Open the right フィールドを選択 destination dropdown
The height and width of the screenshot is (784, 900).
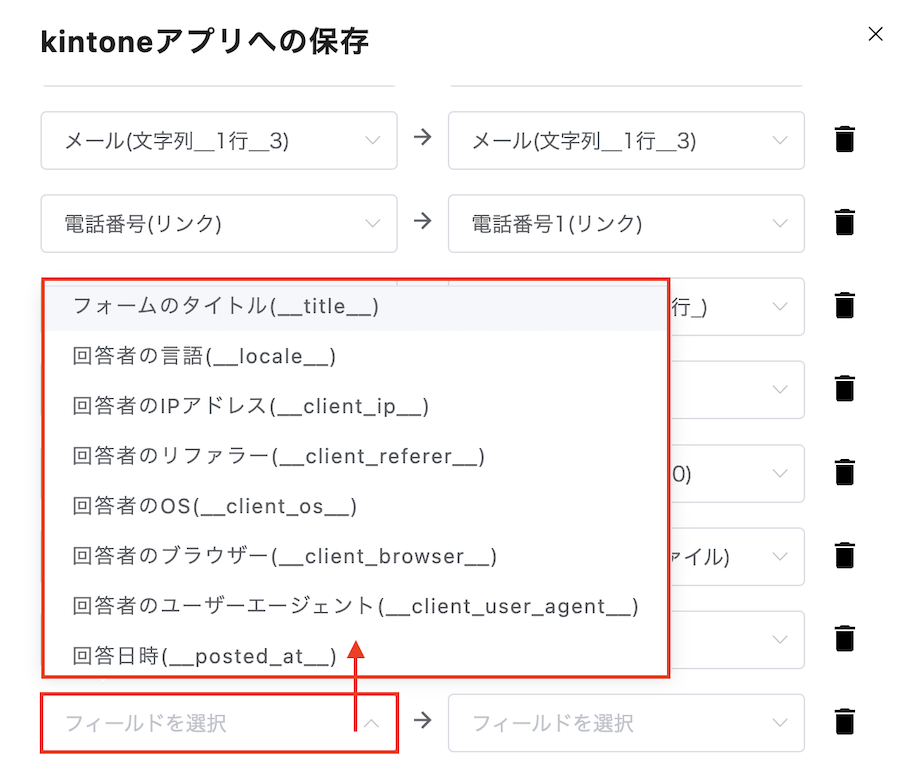click(626, 723)
